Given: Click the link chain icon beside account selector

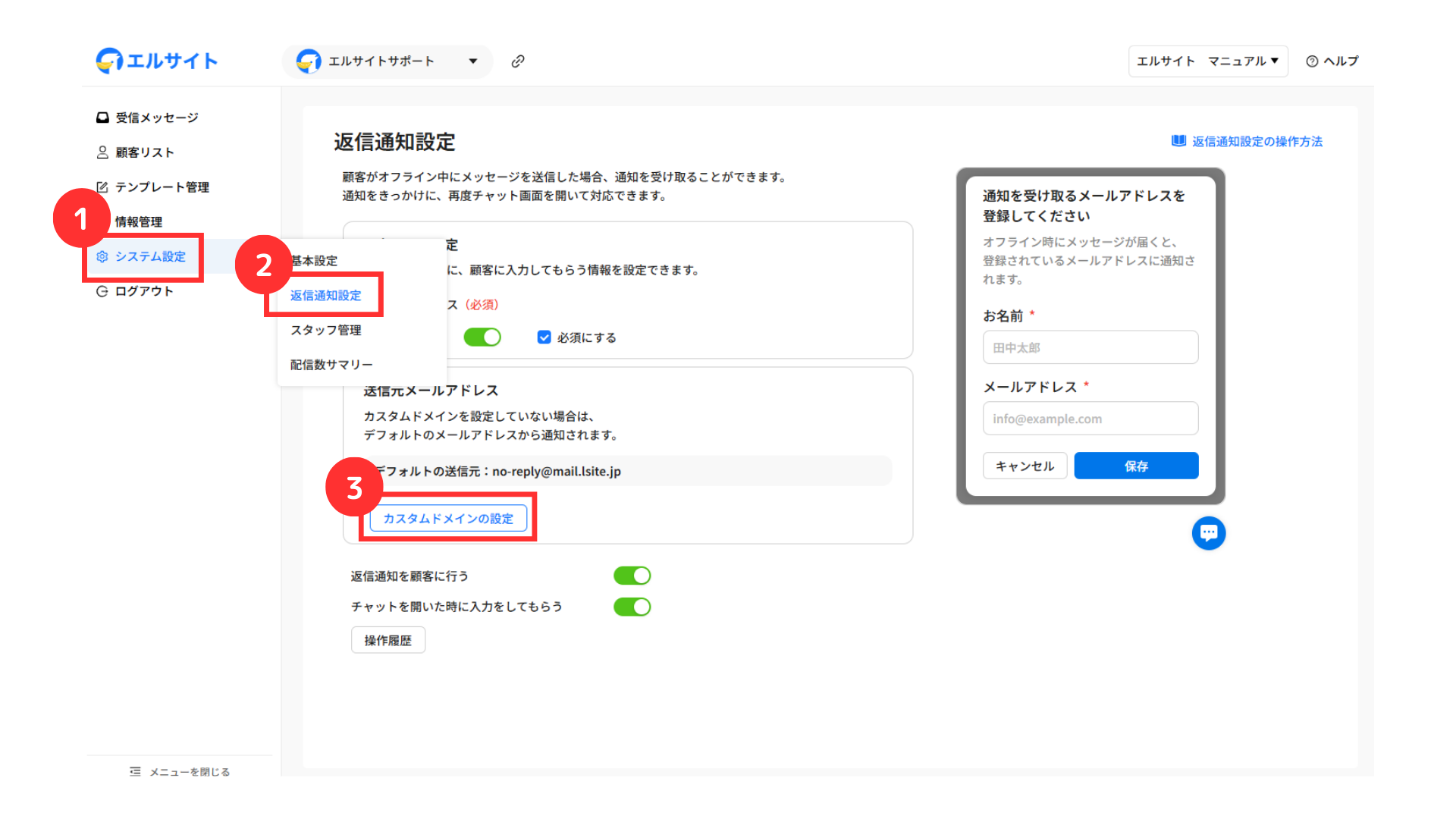Looking at the screenshot, I should (518, 61).
